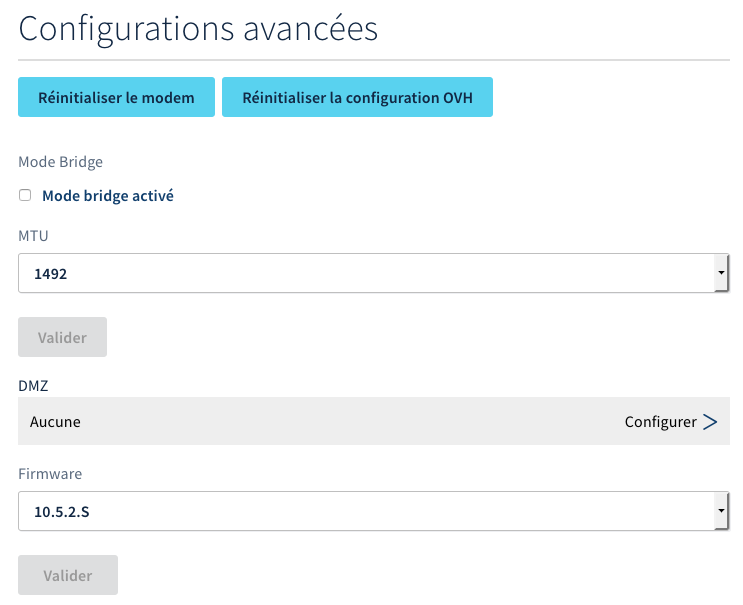
Task: Click the Firmware field label
Action: click(50, 473)
